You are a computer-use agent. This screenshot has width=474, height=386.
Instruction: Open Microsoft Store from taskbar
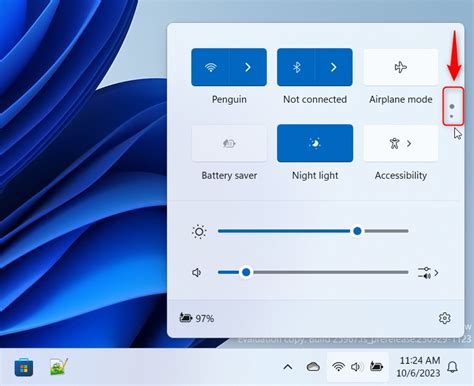click(24, 368)
